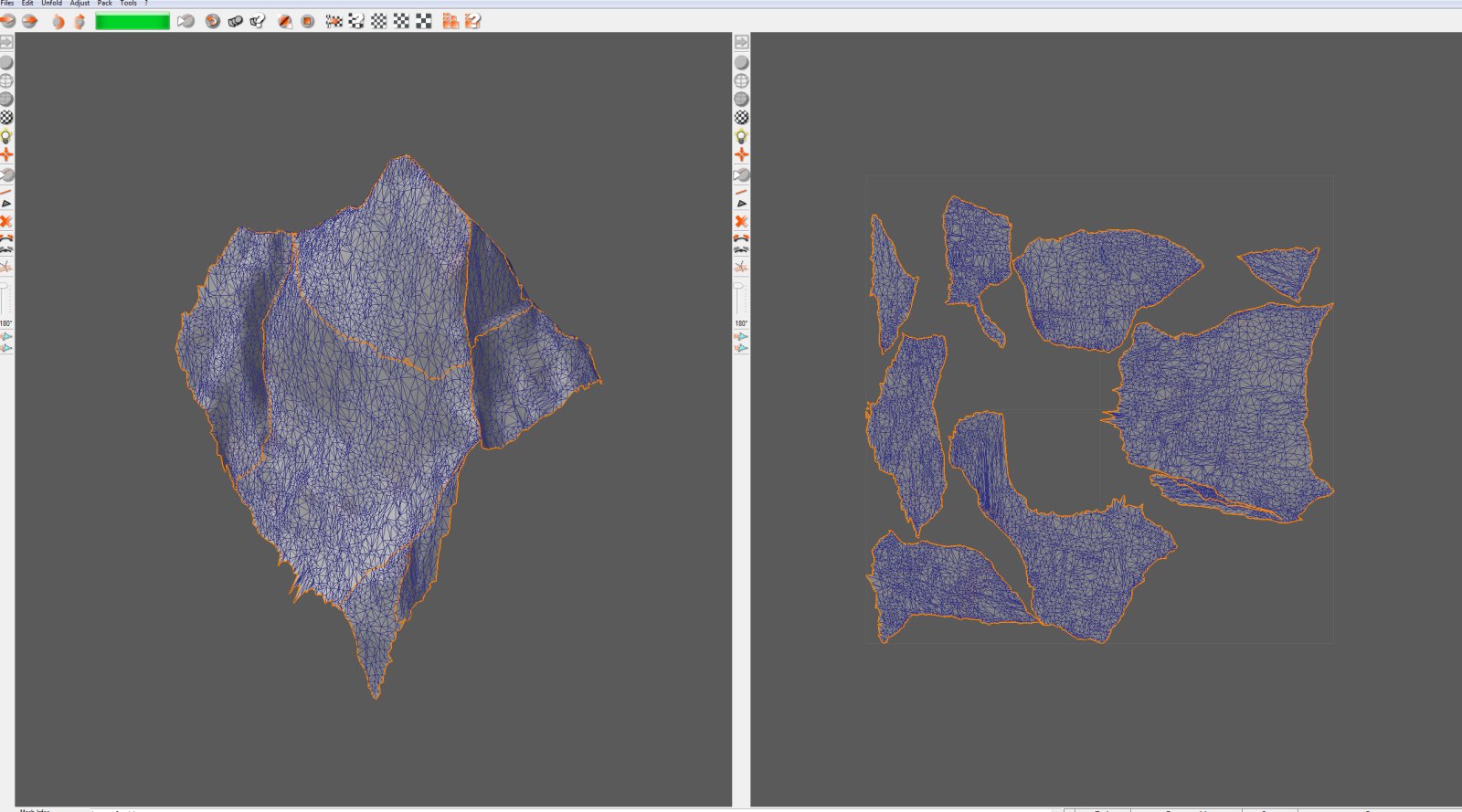Click the lower cyan arrow icon in left viewport
The height and width of the screenshot is (812, 1462).
click(6, 348)
